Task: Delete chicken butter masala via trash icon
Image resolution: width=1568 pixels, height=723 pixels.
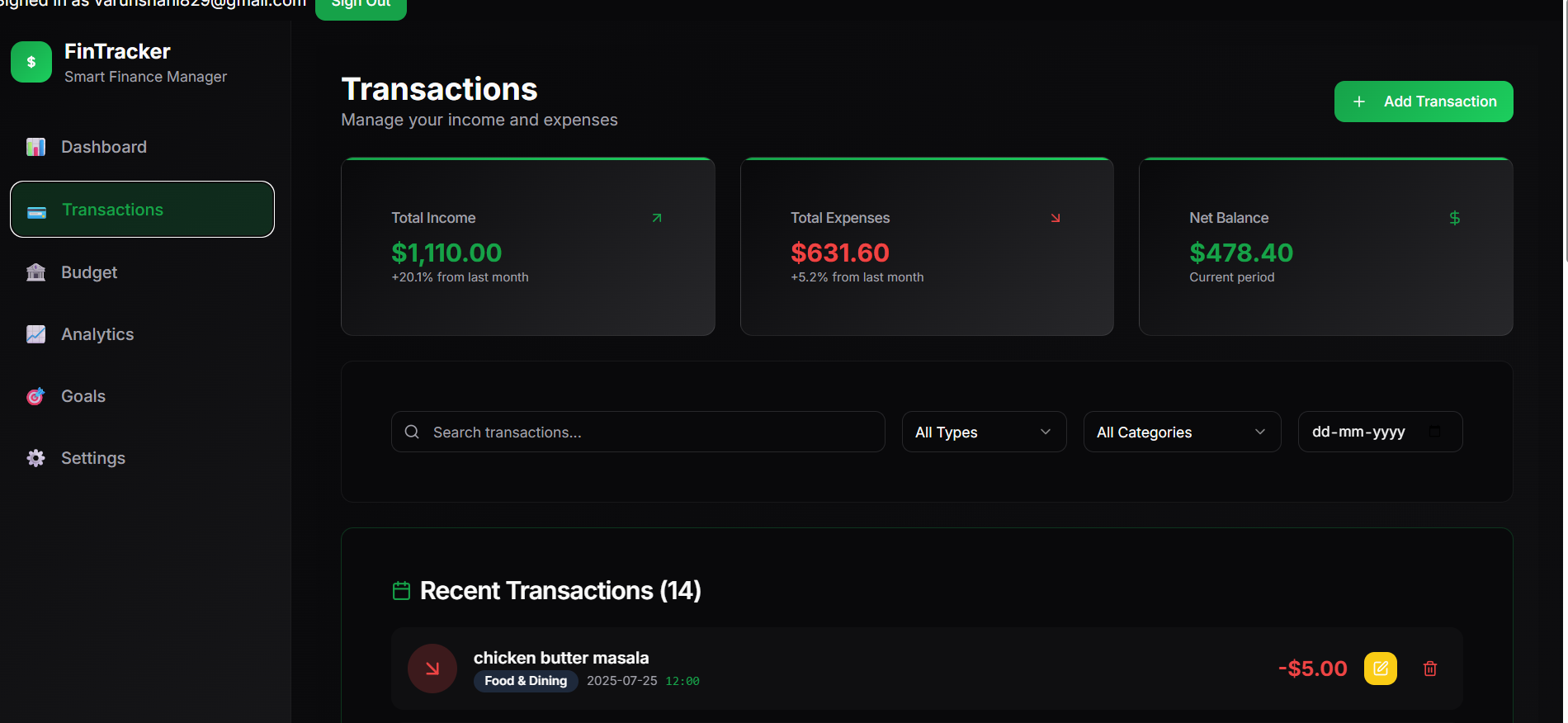Action: [1430, 669]
